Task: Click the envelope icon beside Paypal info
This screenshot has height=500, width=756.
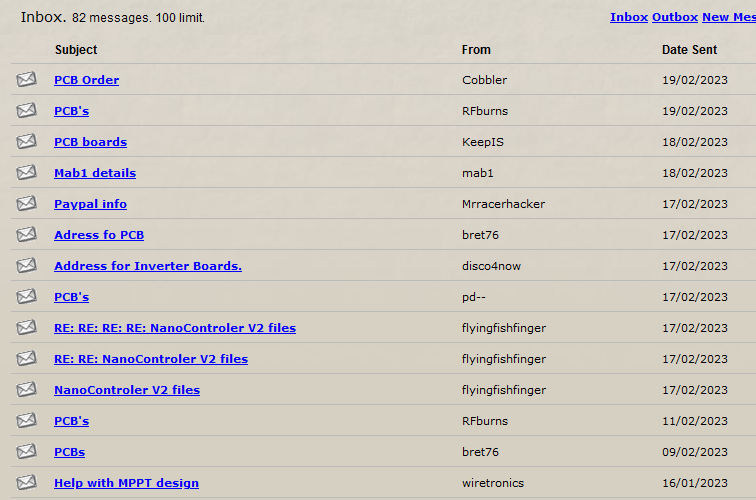Action: [26, 204]
